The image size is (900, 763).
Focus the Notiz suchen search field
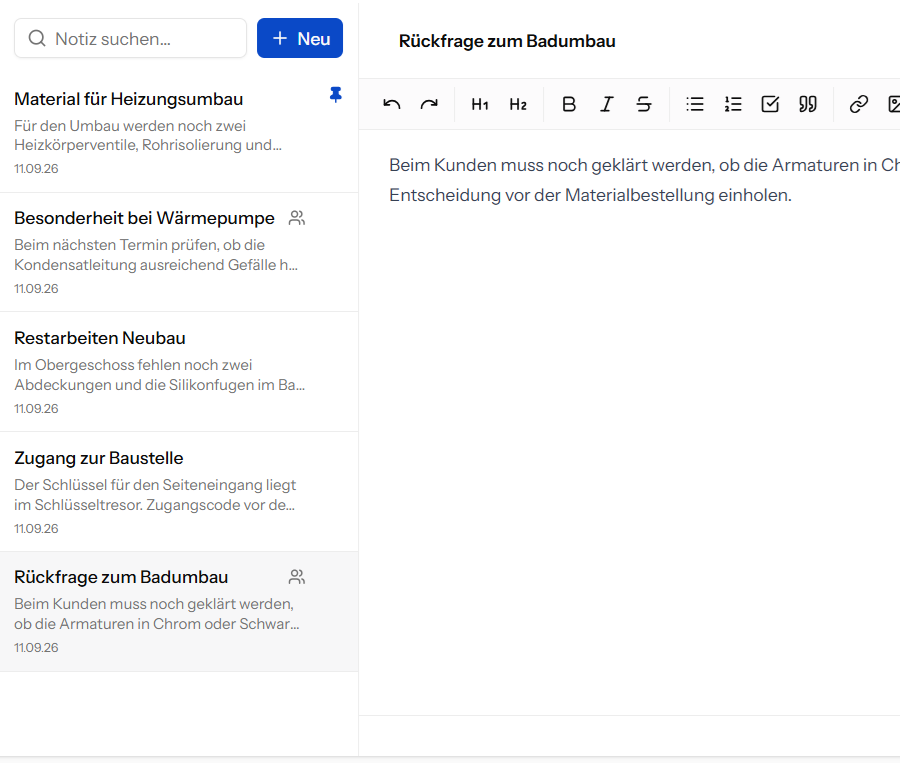130,38
